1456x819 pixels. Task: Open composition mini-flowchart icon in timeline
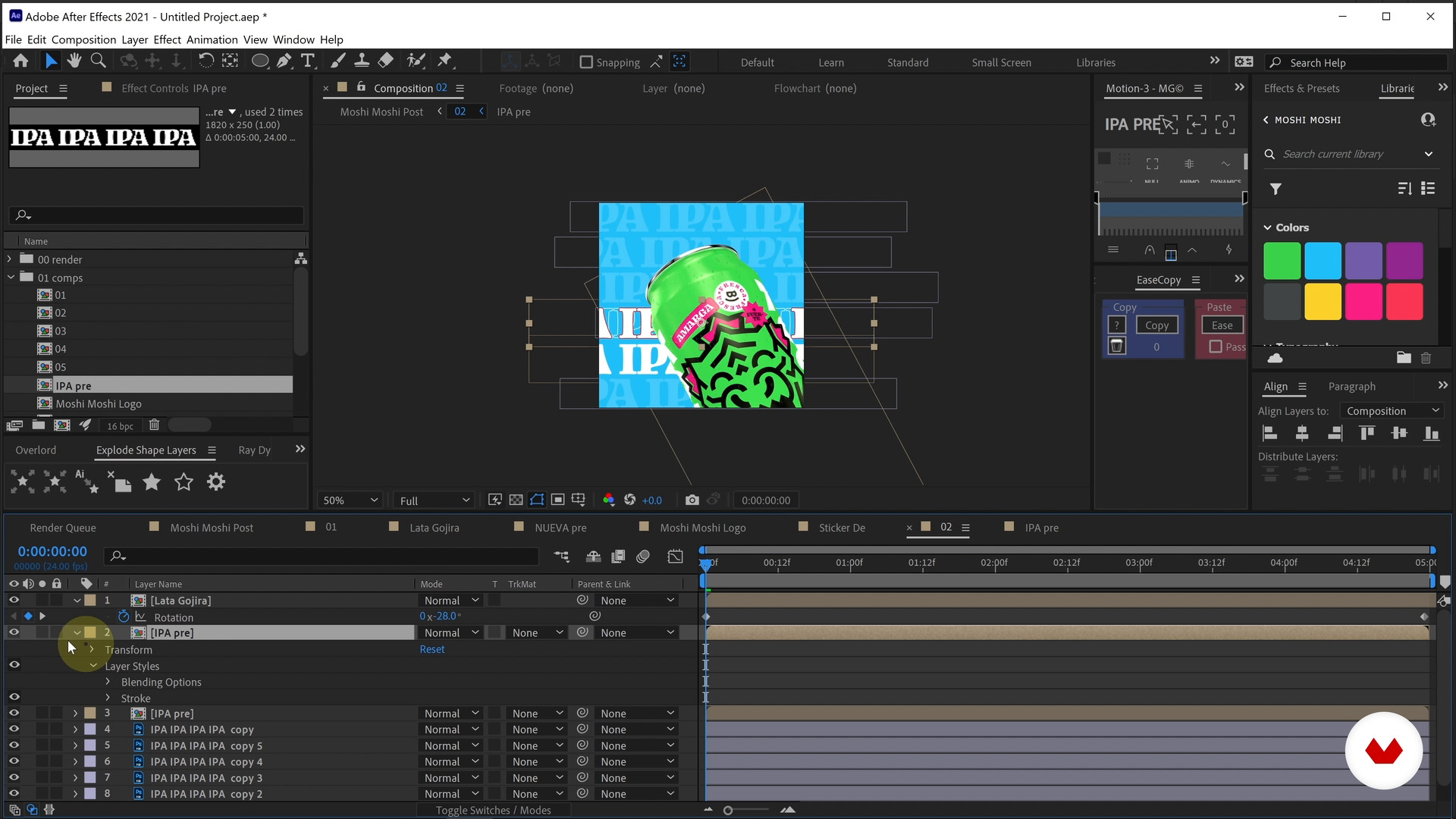[x=561, y=557]
